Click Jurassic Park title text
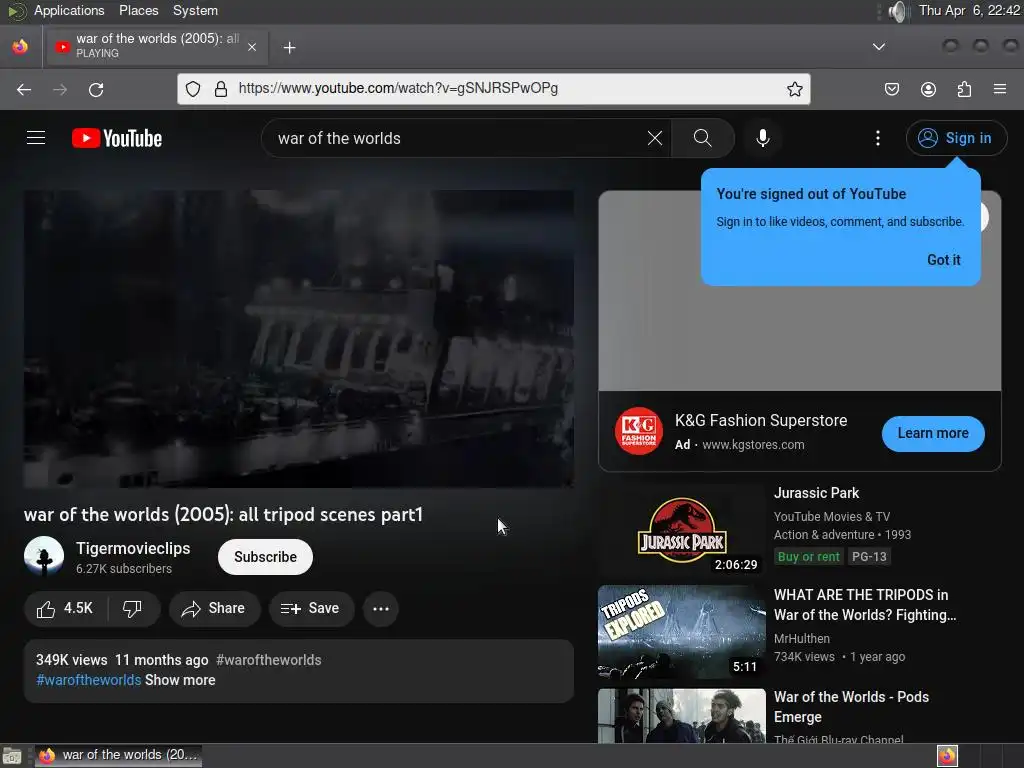The width and height of the screenshot is (1024, 768). (816, 493)
